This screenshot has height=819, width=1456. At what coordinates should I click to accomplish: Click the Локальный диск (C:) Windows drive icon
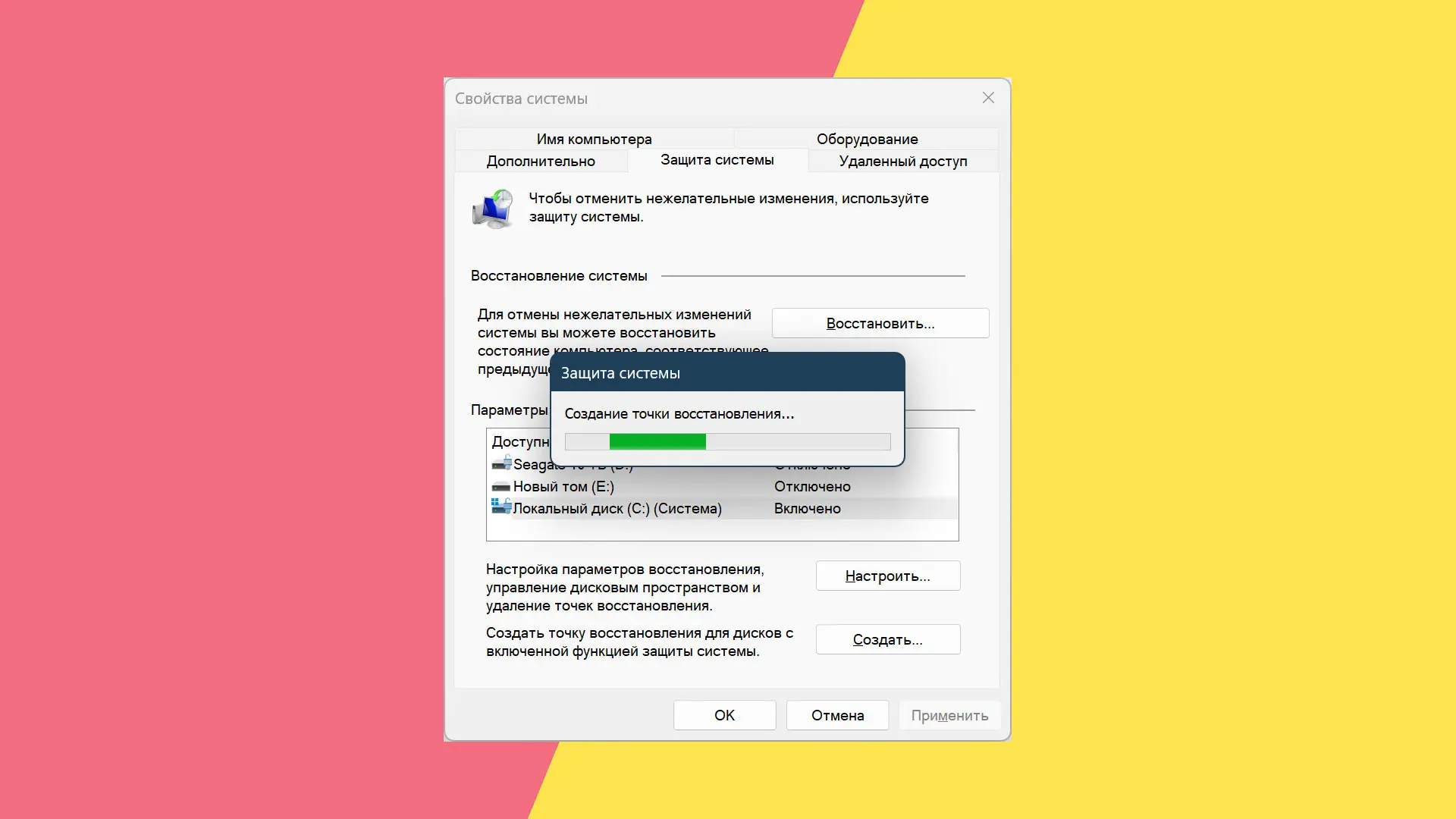501,506
